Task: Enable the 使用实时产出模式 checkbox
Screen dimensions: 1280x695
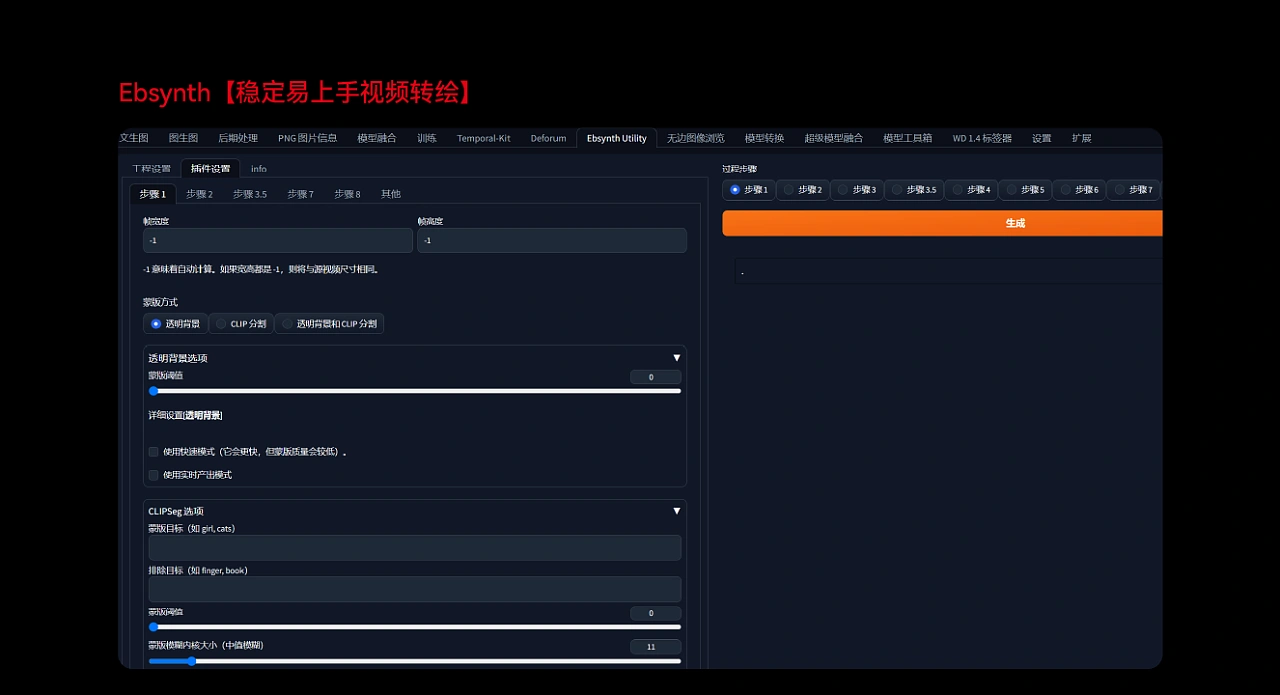Action: 154,475
